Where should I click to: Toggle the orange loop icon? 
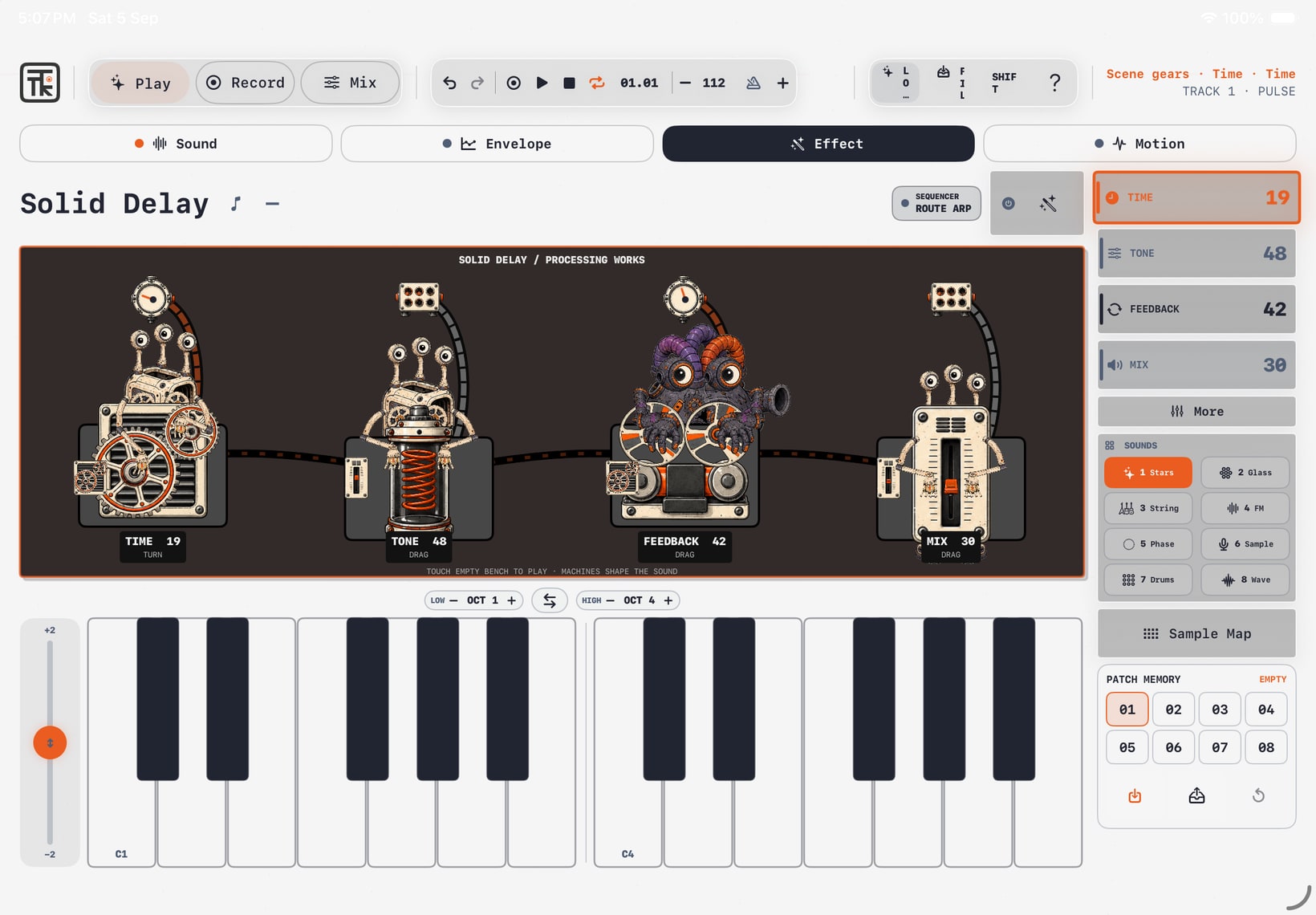coord(597,83)
